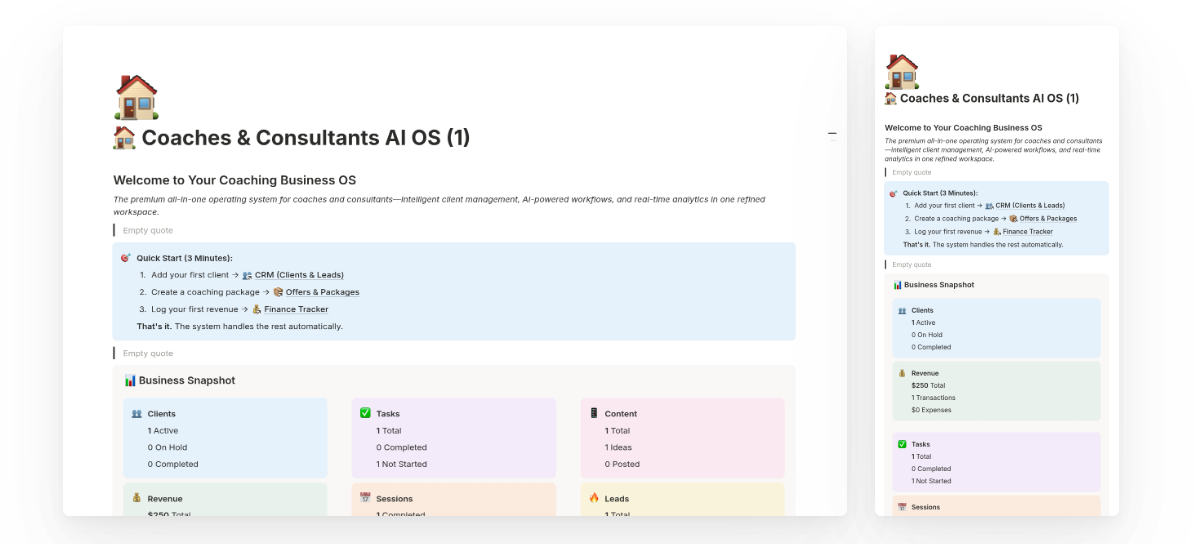
Task: Click the large house icon in the narrow mobile preview
Action: [x=901, y=71]
